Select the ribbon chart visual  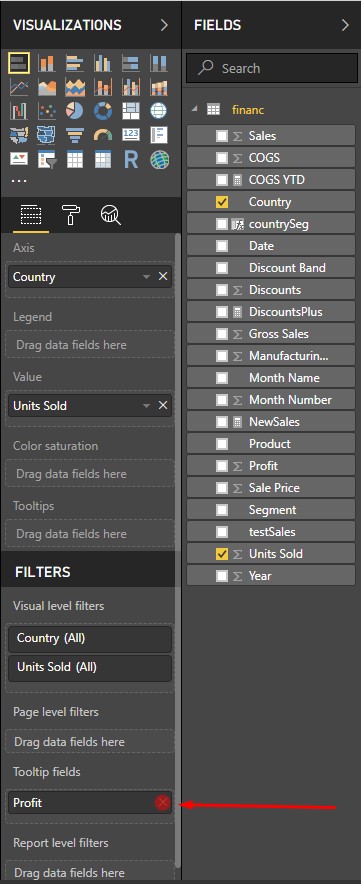159,87
